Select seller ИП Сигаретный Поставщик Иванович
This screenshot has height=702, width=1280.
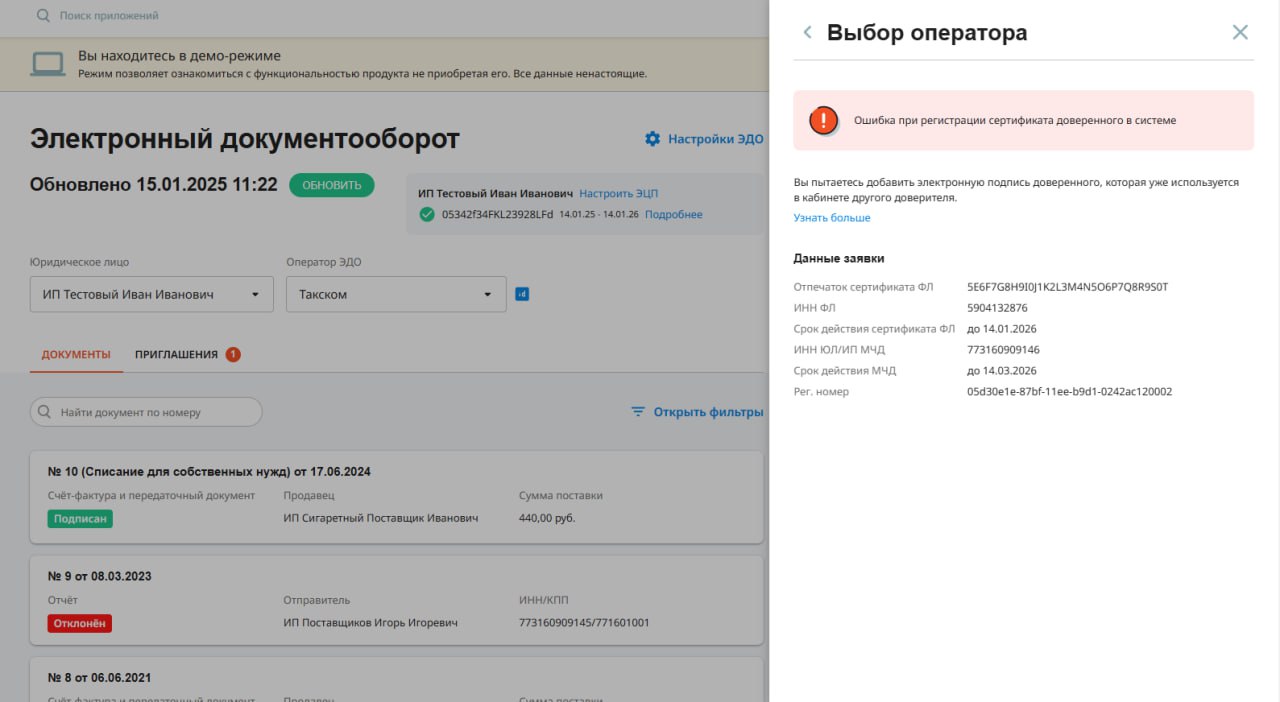(381, 518)
